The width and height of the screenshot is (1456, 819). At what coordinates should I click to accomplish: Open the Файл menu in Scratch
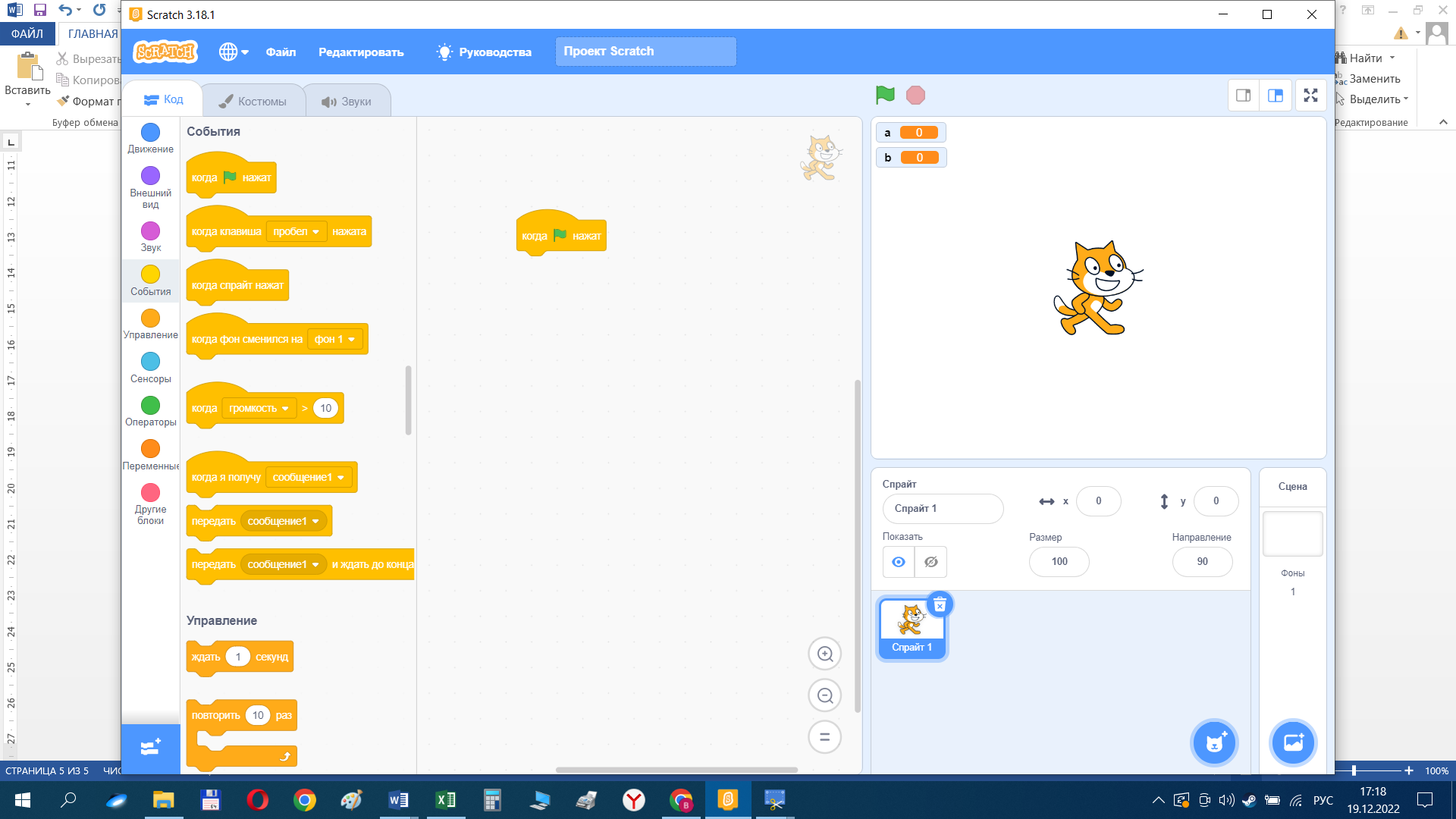click(x=281, y=52)
